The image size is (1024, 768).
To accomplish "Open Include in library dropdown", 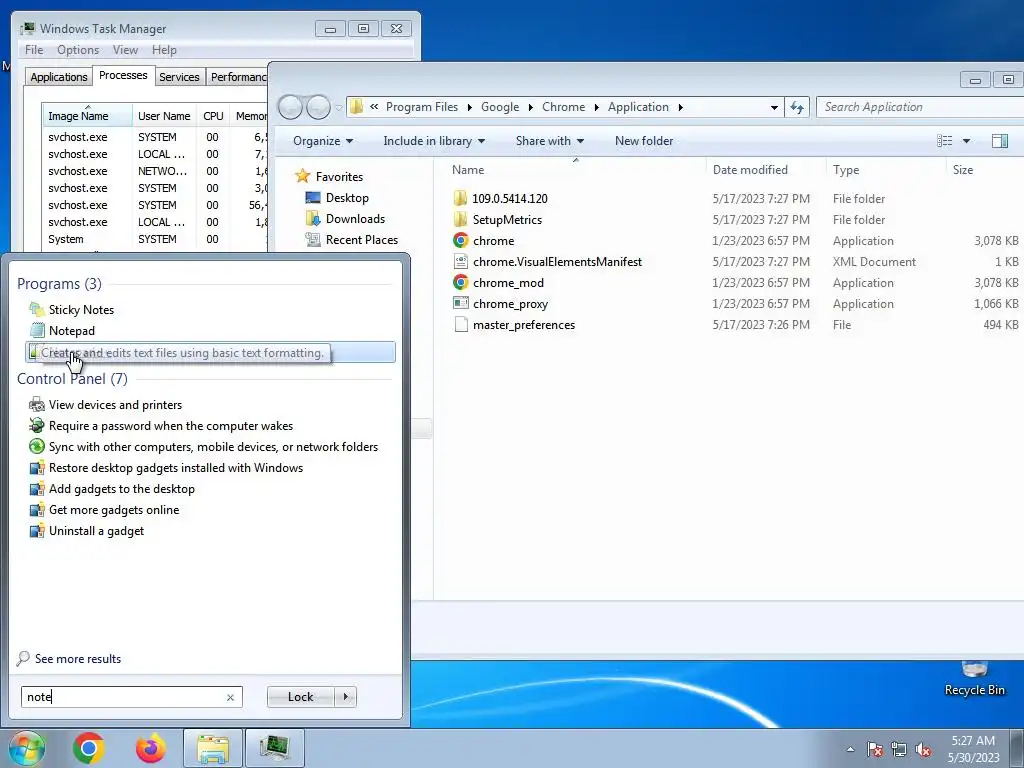I will 434,141.
